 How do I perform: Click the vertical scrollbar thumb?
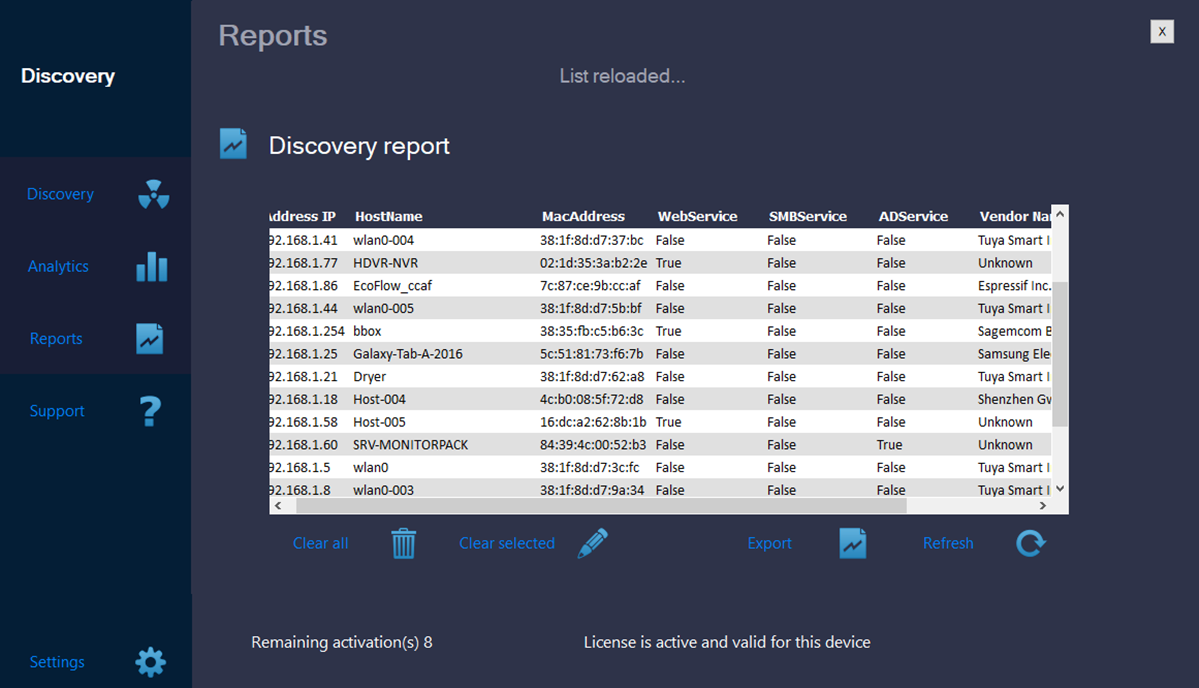tap(1060, 354)
